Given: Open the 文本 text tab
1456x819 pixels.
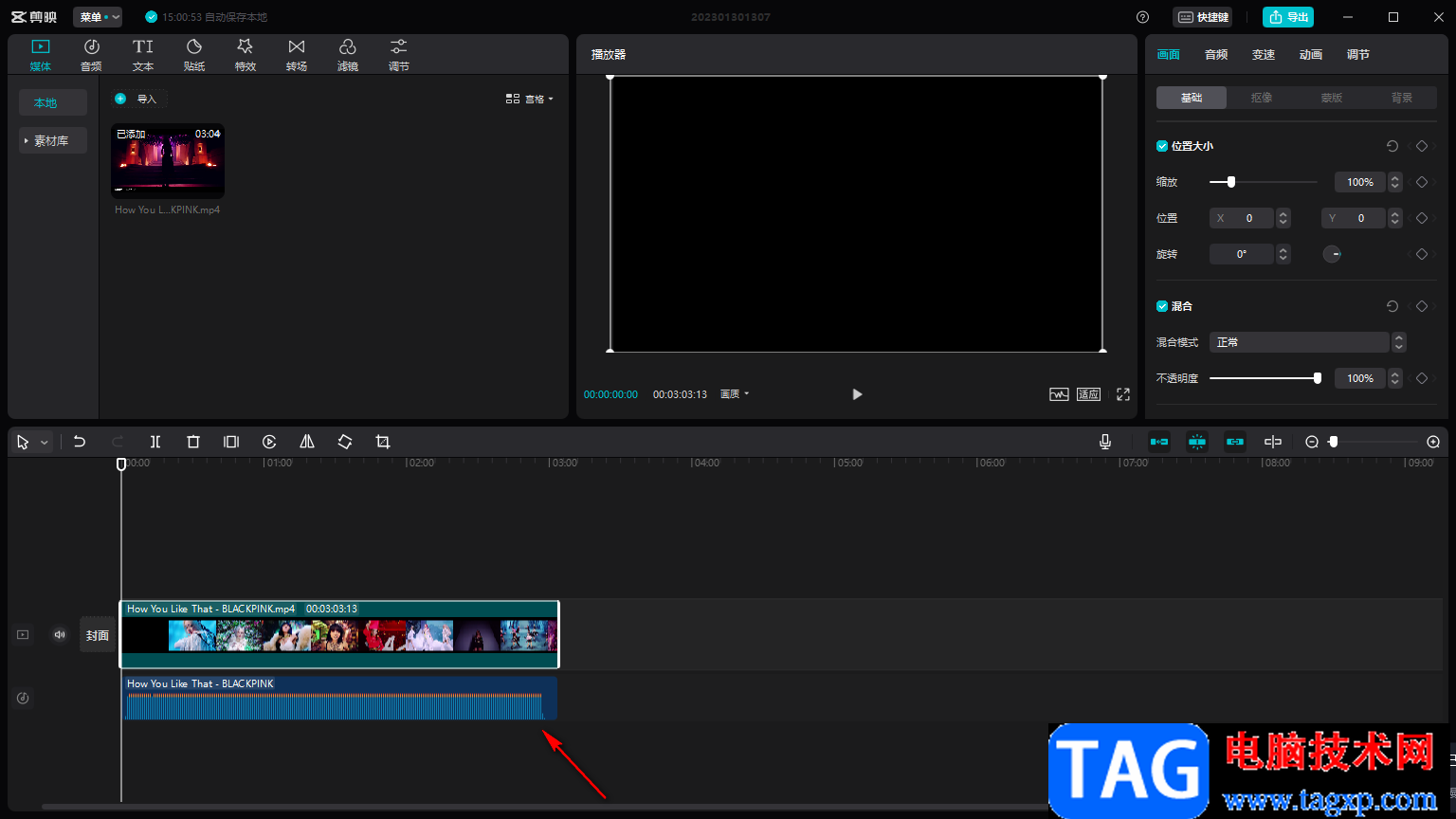Looking at the screenshot, I should (143, 55).
